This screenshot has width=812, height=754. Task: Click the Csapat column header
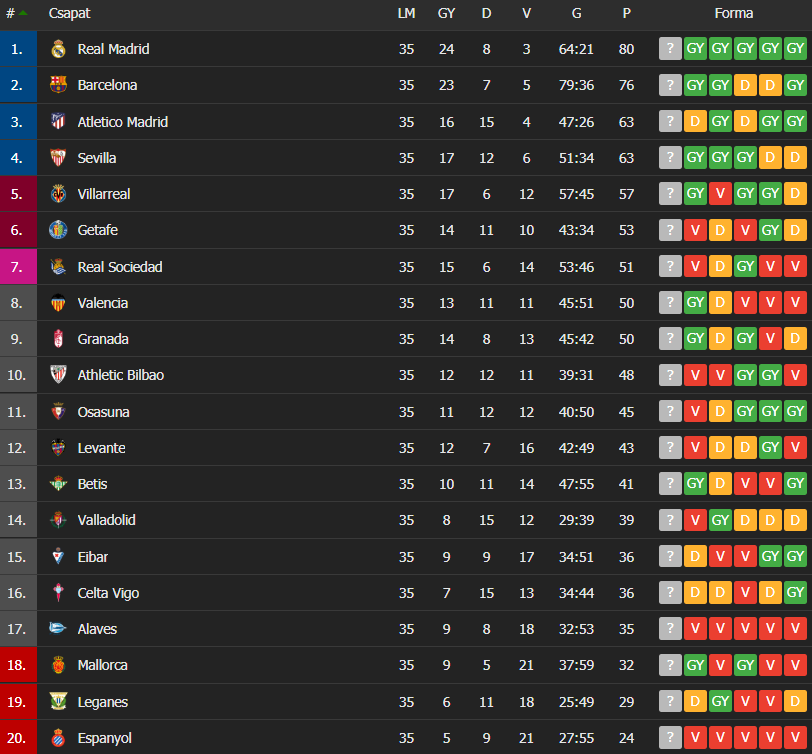tap(69, 13)
